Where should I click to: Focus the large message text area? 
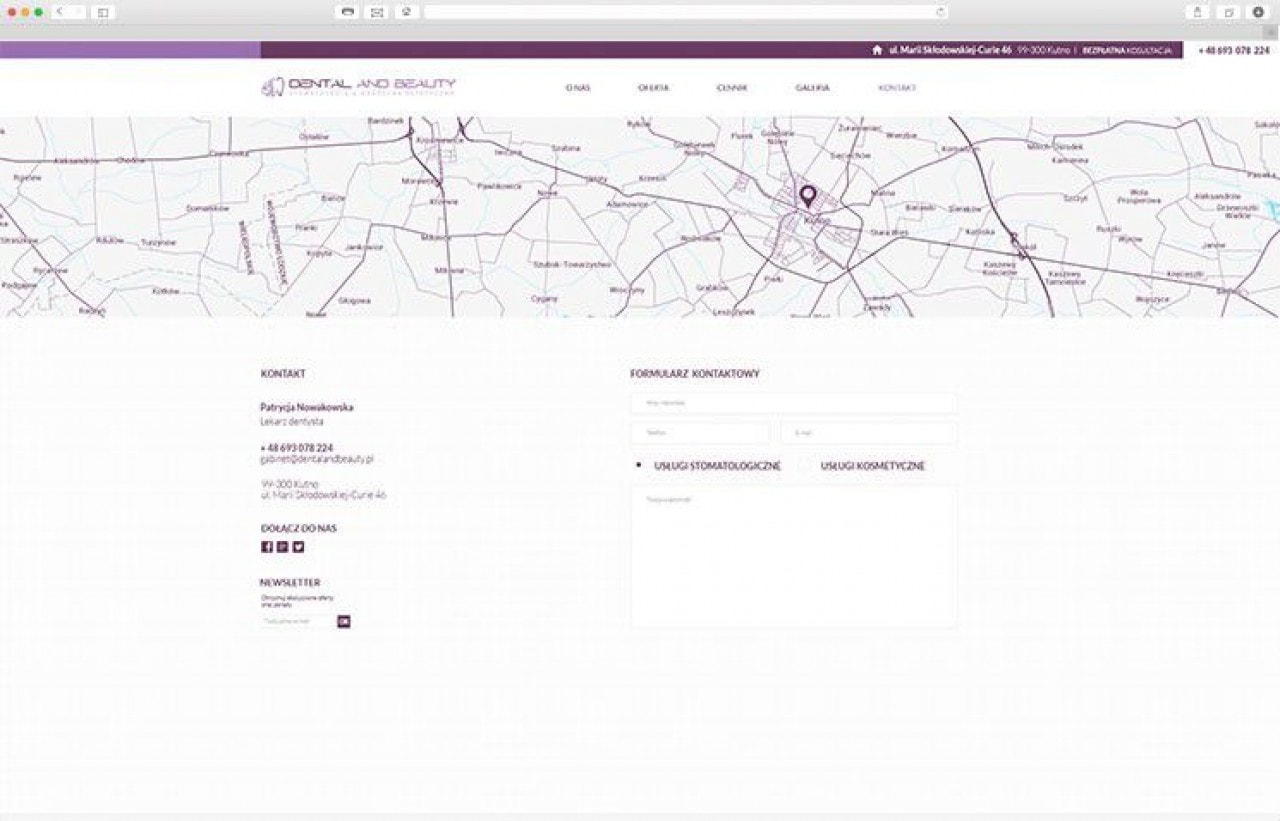click(793, 557)
